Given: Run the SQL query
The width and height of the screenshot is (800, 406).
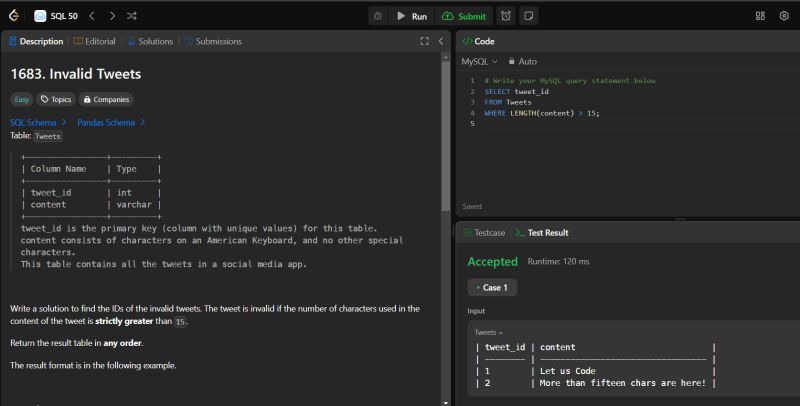Looking at the screenshot, I should (x=412, y=16).
